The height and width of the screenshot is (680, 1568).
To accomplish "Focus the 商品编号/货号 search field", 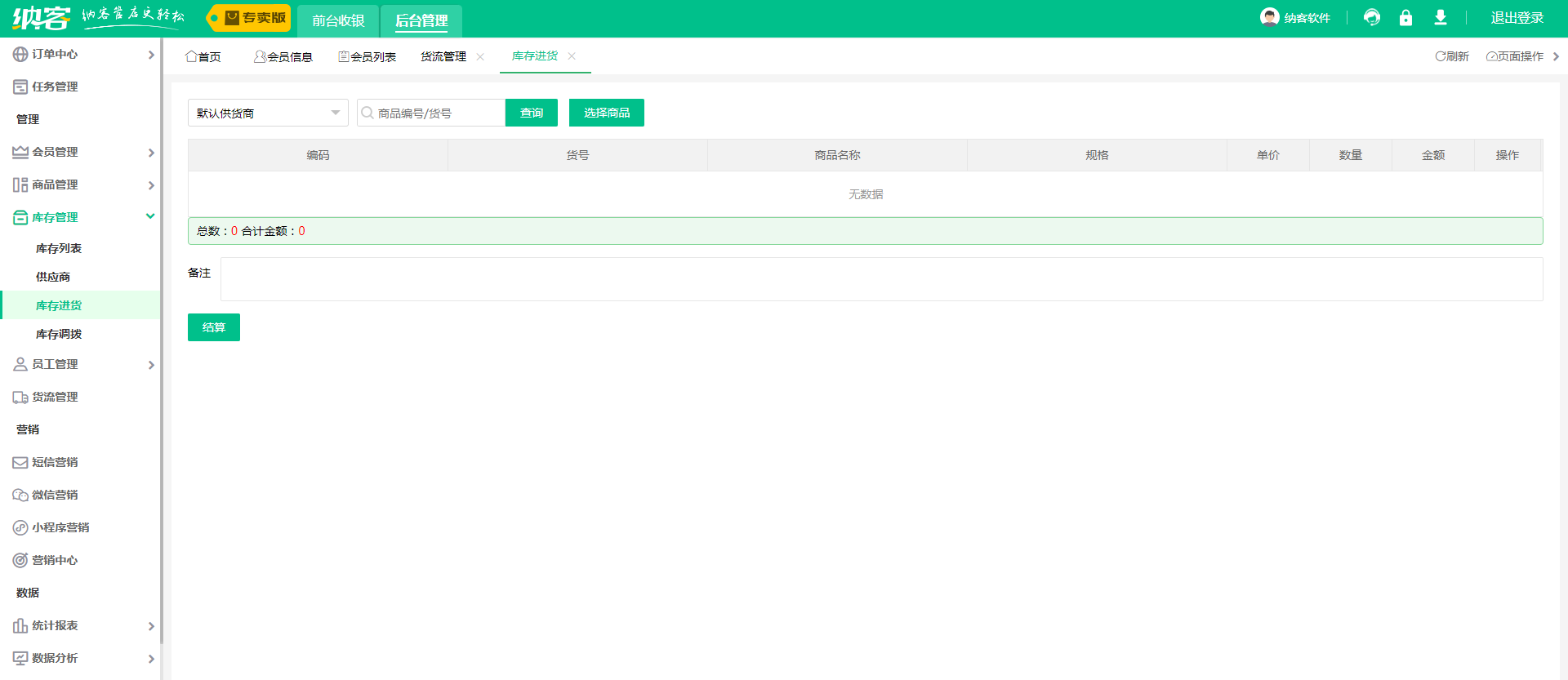I will tap(437, 113).
